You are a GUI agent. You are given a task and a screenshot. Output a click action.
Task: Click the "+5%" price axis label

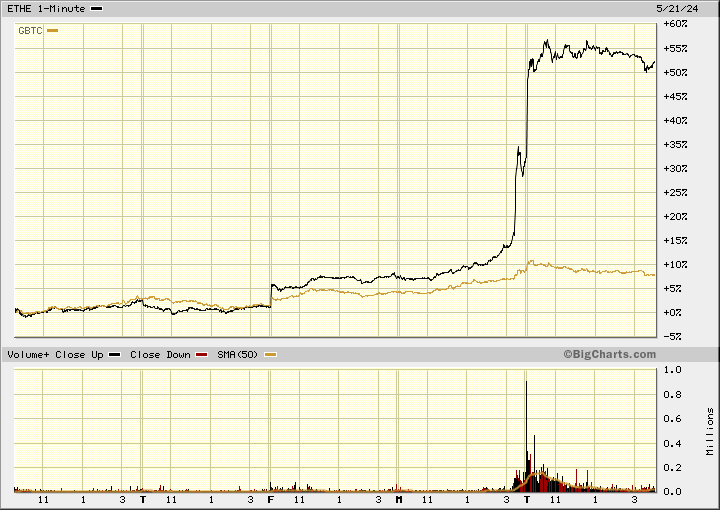(x=673, y=288)
